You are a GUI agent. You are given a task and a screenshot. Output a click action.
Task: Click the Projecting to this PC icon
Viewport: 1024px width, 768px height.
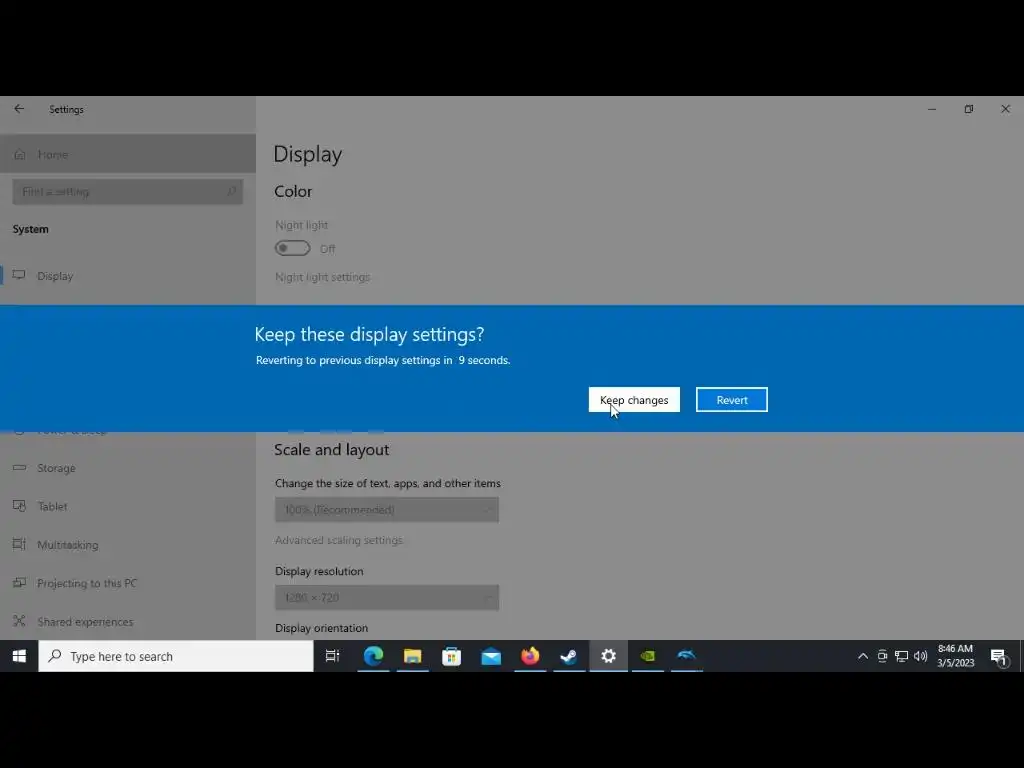pos(20,583)
